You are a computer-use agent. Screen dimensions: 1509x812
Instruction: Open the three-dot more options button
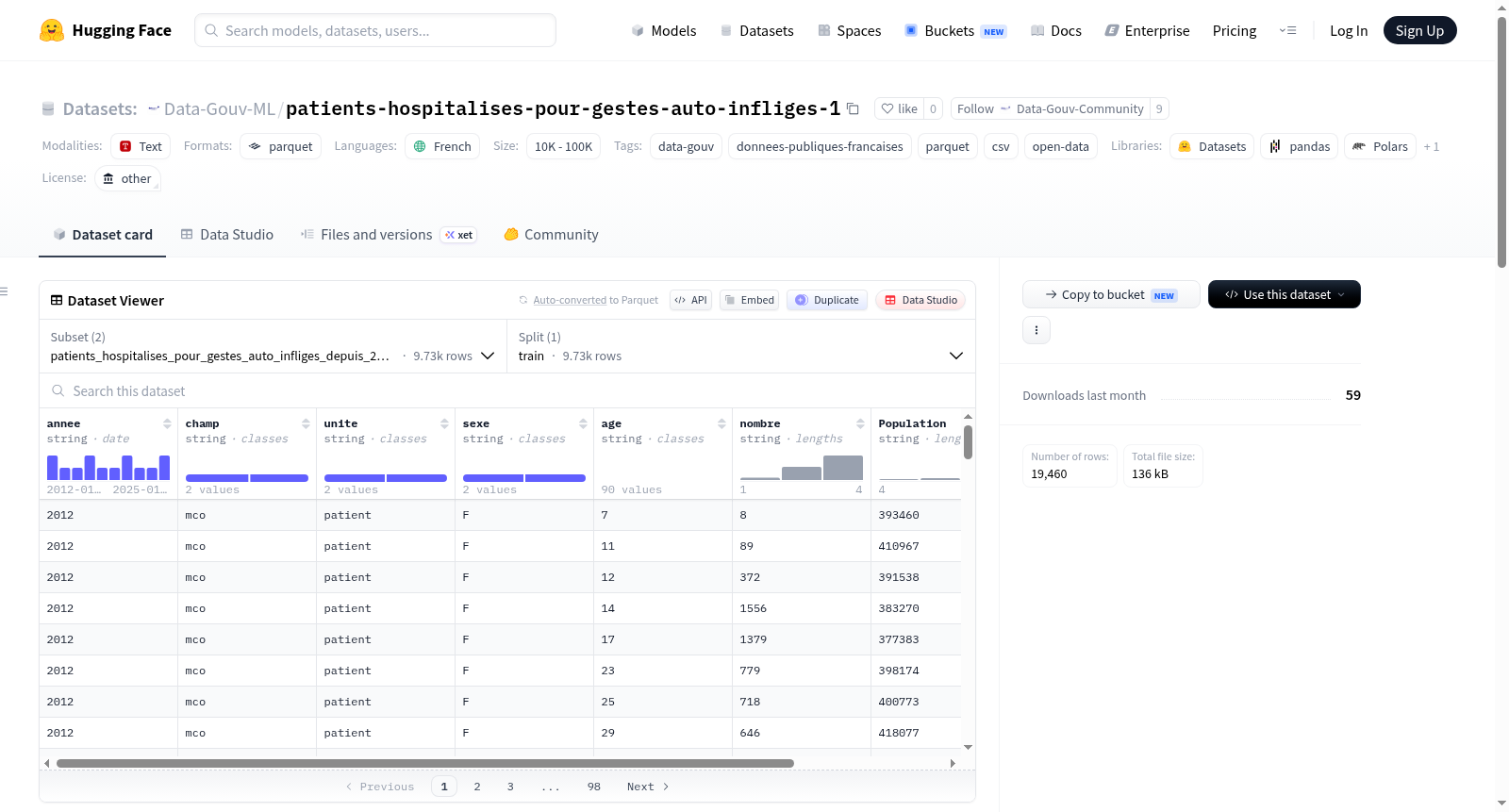(x=1036, y=330)
